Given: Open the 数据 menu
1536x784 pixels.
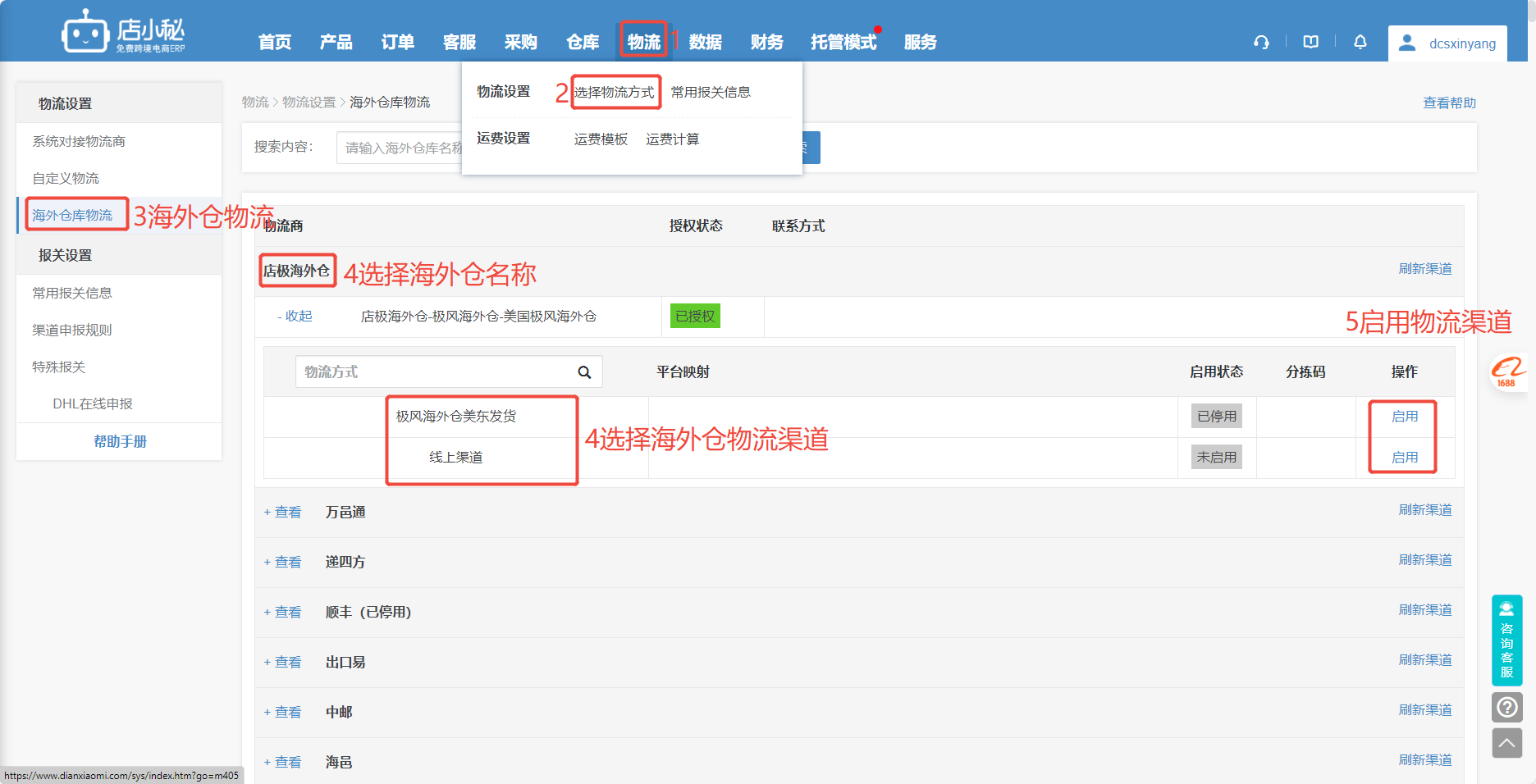Looking at the screenshot, I should point(706,43).
